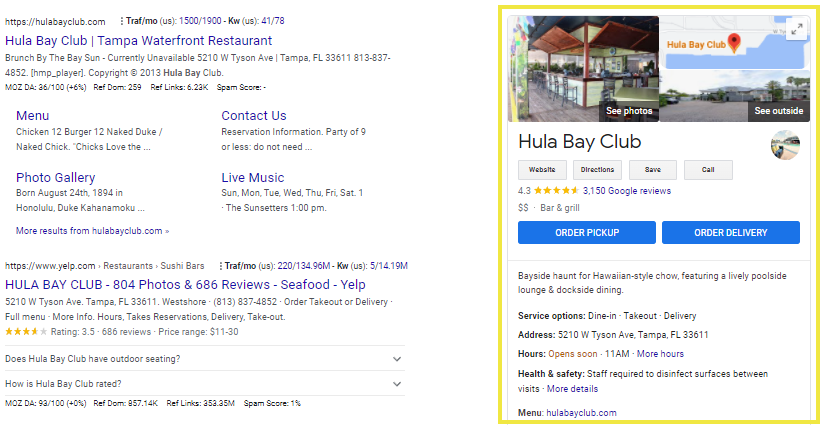Expand the map with the fullscreen arrows icon

coord(797,30)
